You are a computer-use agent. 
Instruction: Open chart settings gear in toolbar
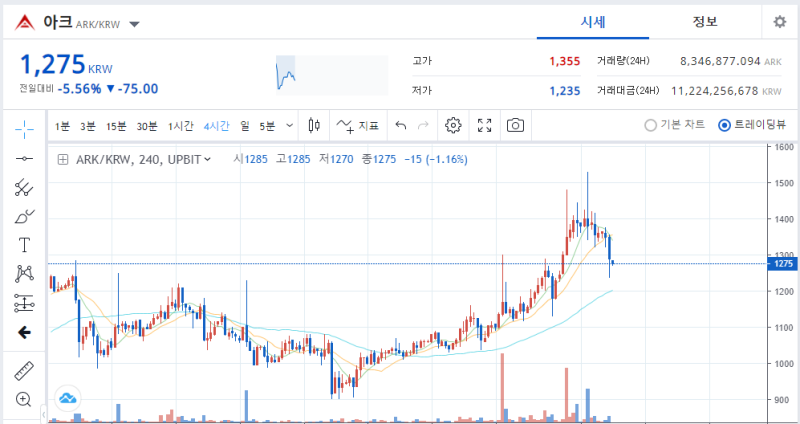click(x=453, y=125)
